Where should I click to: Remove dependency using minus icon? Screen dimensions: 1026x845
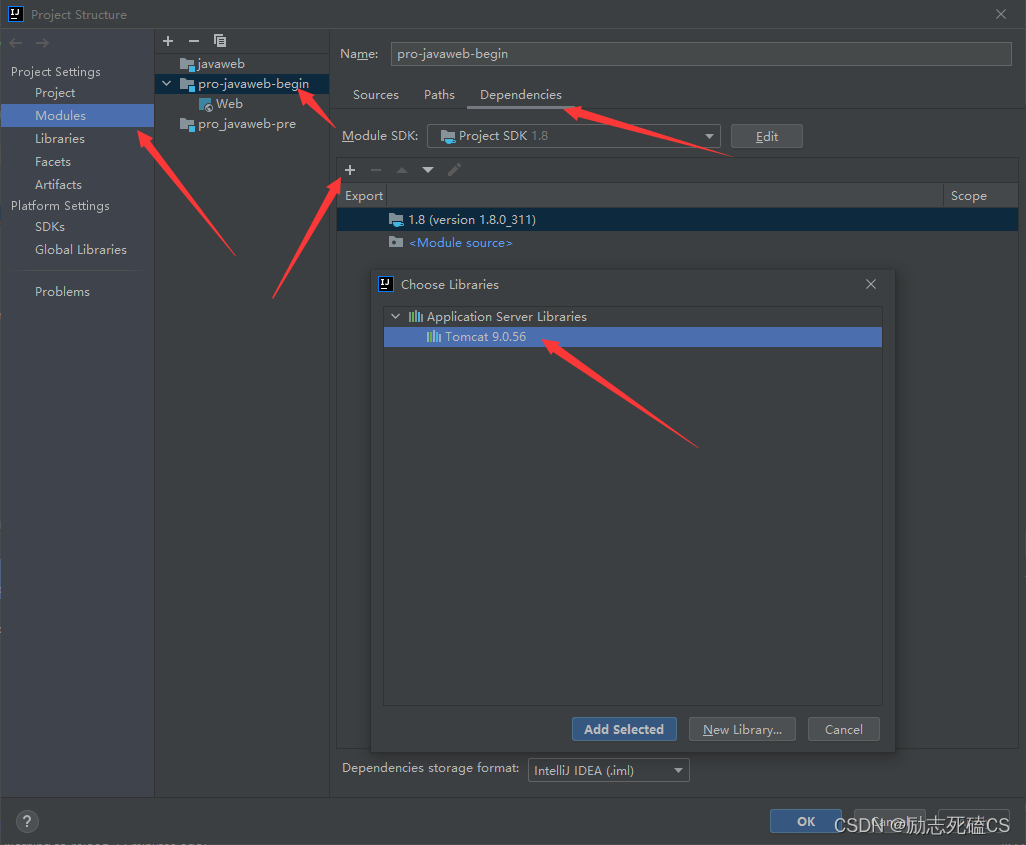coord(376,170)
